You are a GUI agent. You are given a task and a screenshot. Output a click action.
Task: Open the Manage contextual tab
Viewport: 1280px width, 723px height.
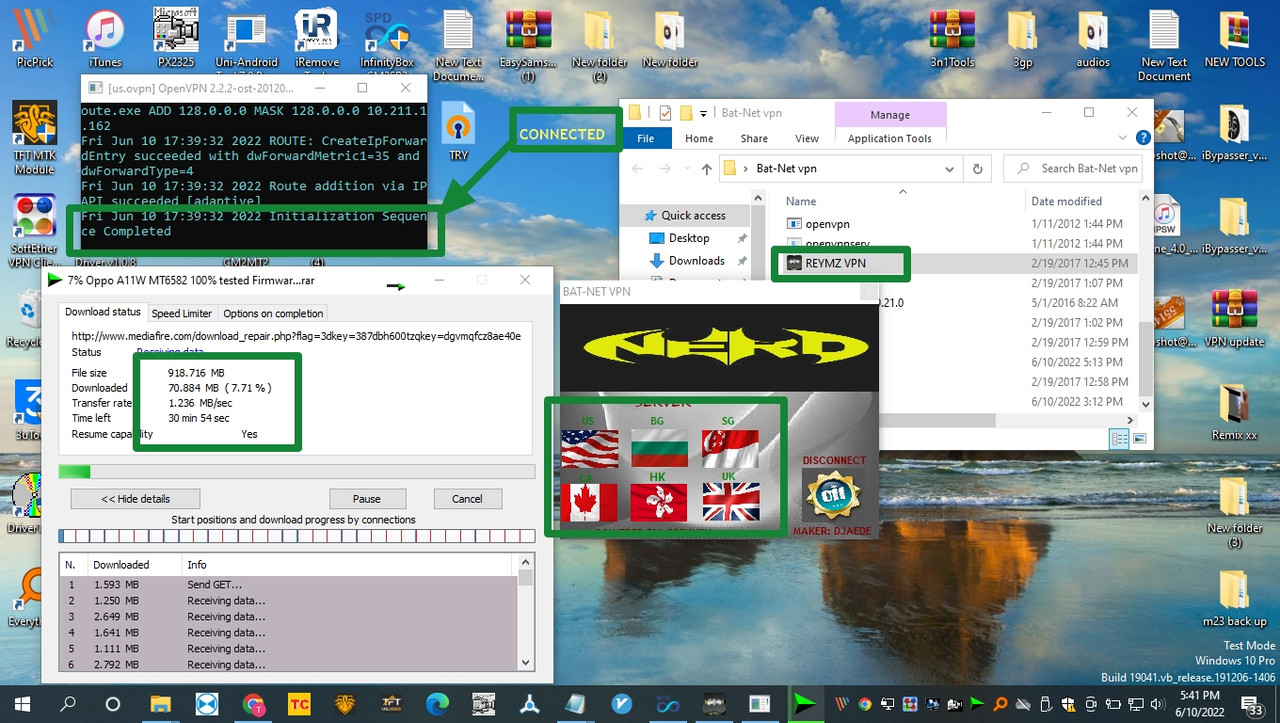[x=889, y=114]
